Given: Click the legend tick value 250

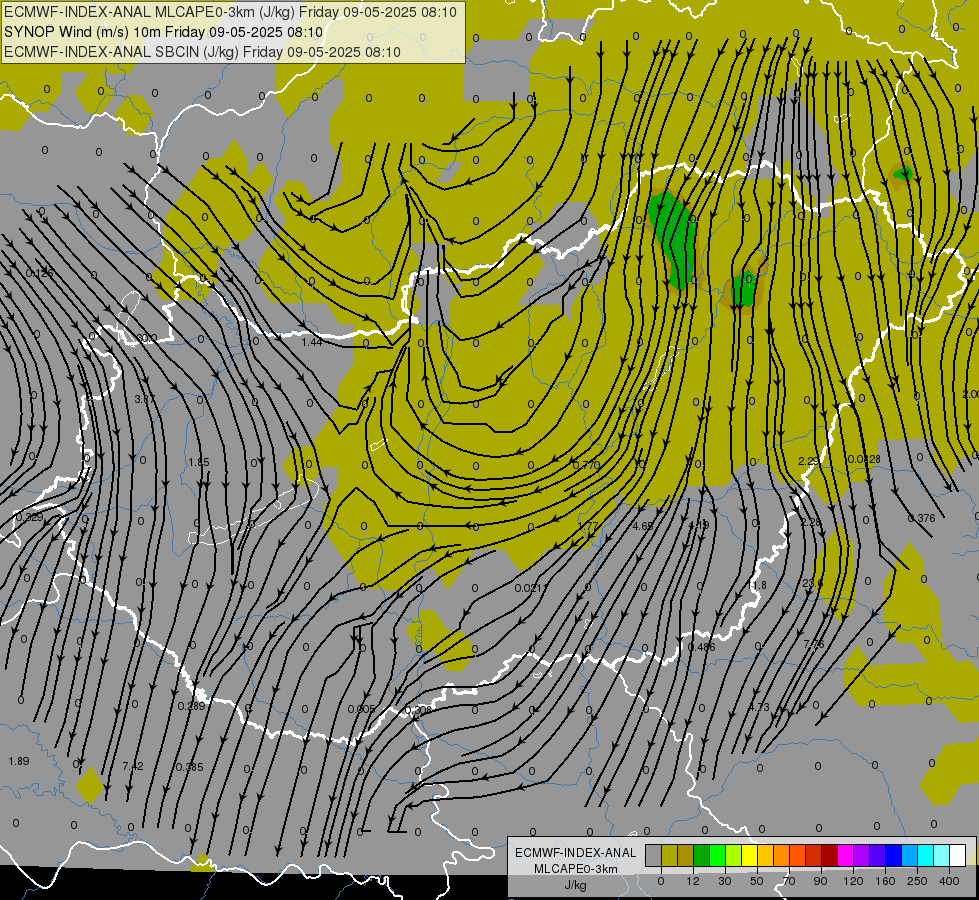Looking at the screenshot, I should click(x=917, y=881).
